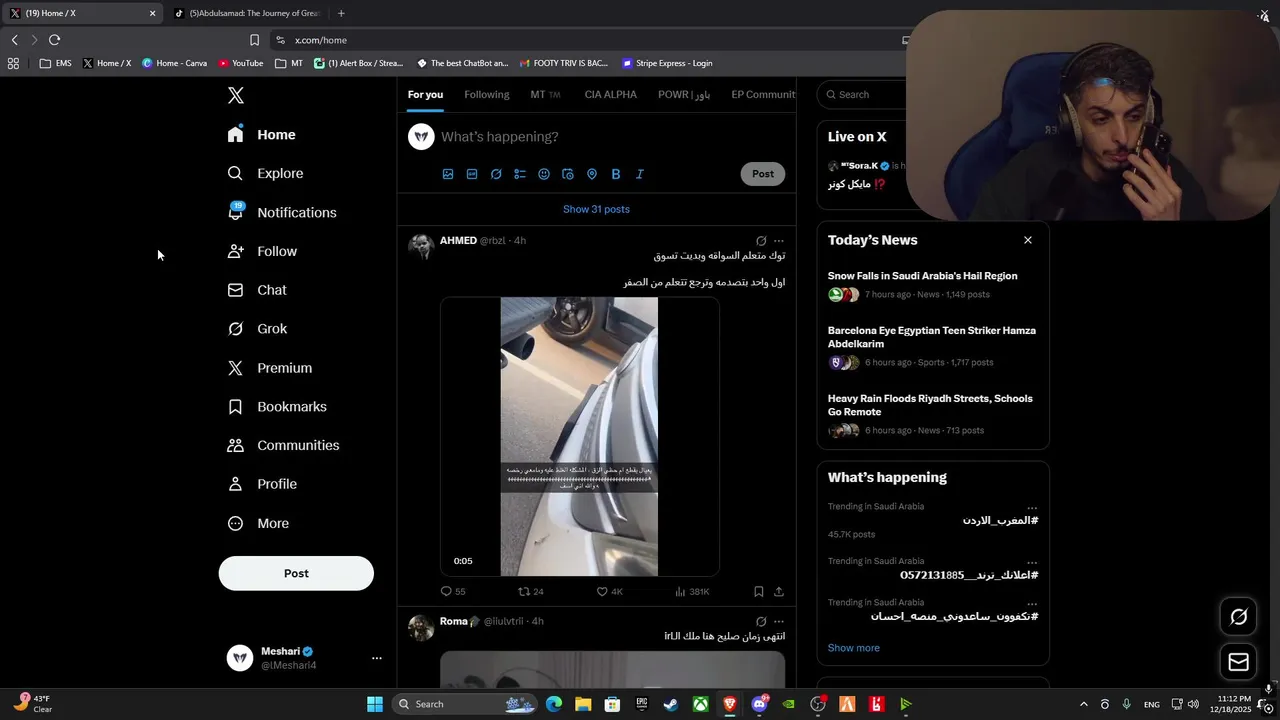
Task: Open the Follow page in sidebar
Action: tap(262, 251)
